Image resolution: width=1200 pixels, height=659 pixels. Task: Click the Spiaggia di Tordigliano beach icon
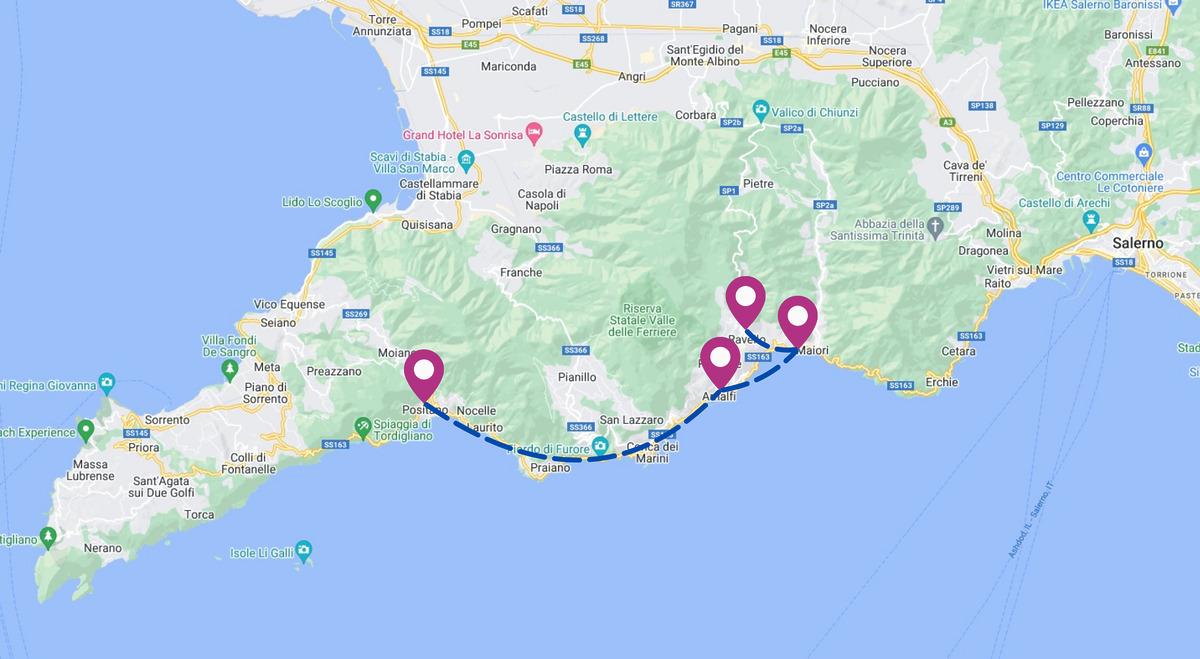[362, 426]
